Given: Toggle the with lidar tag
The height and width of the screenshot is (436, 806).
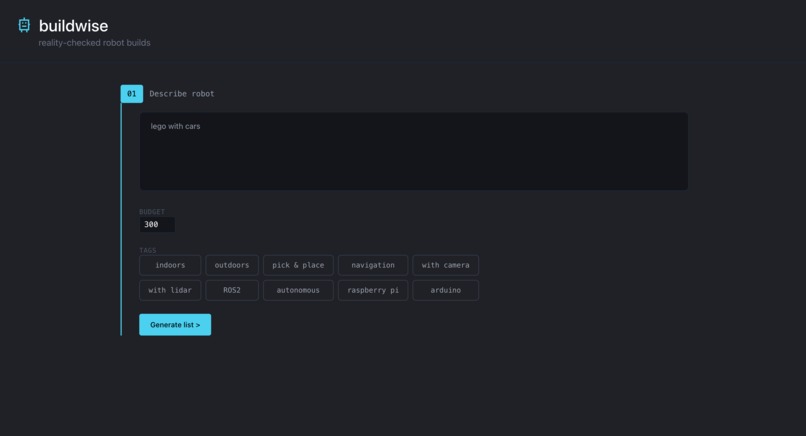Looking at the screenshot, I should (170, 290).
